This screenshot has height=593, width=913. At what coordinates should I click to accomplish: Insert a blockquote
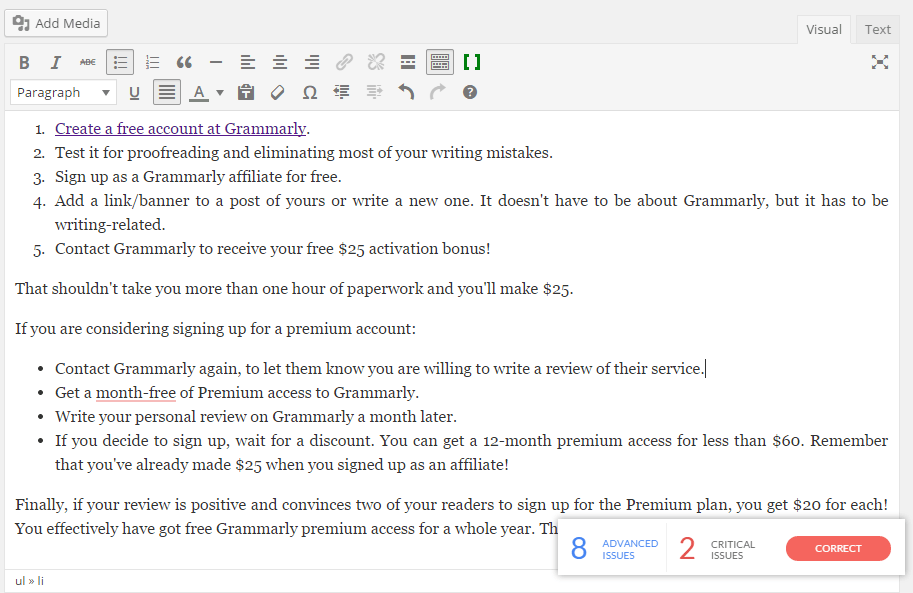[184, 61]
